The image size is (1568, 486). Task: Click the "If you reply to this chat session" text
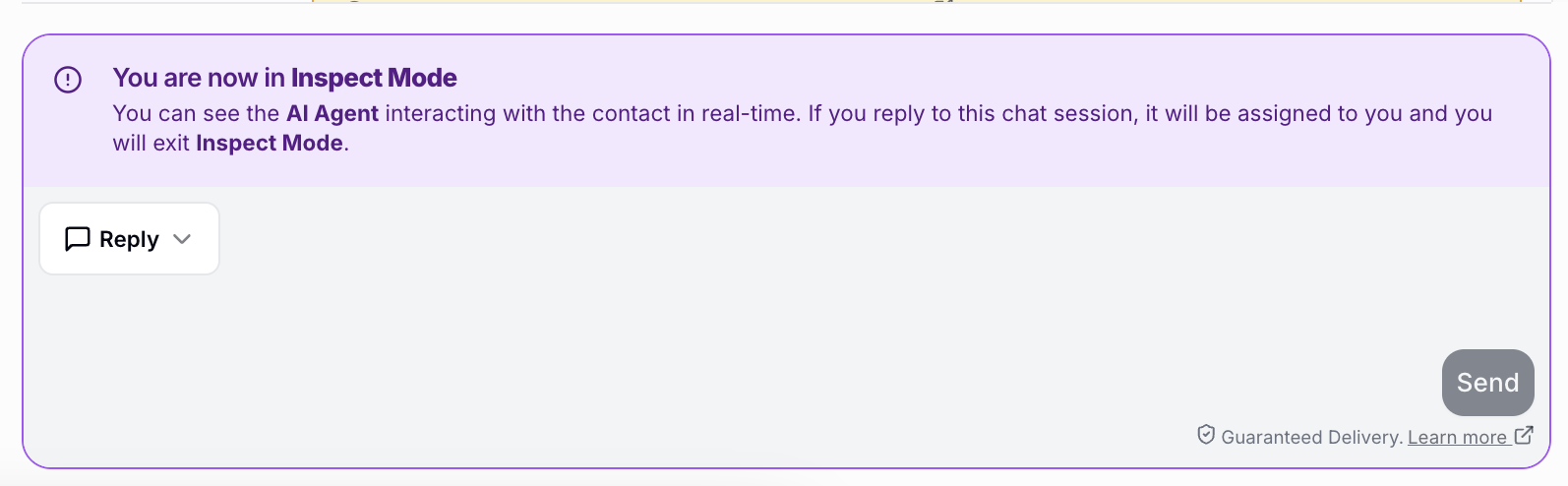click(972, 114)
